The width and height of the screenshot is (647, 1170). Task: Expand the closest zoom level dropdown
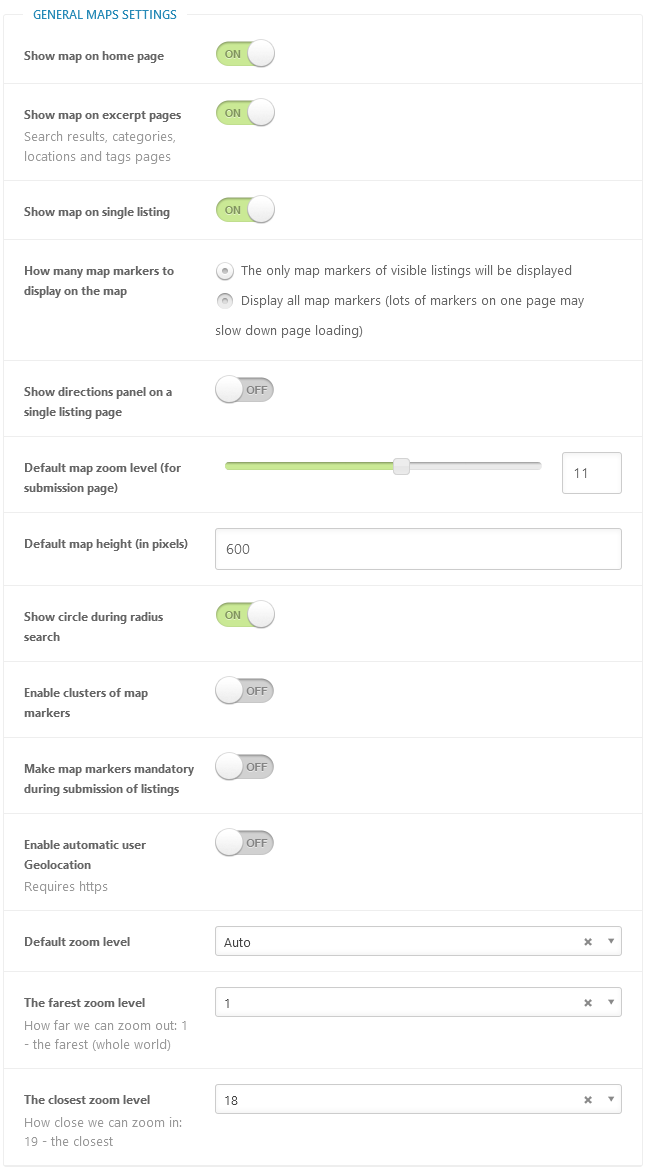click(x=611, y=1100)
